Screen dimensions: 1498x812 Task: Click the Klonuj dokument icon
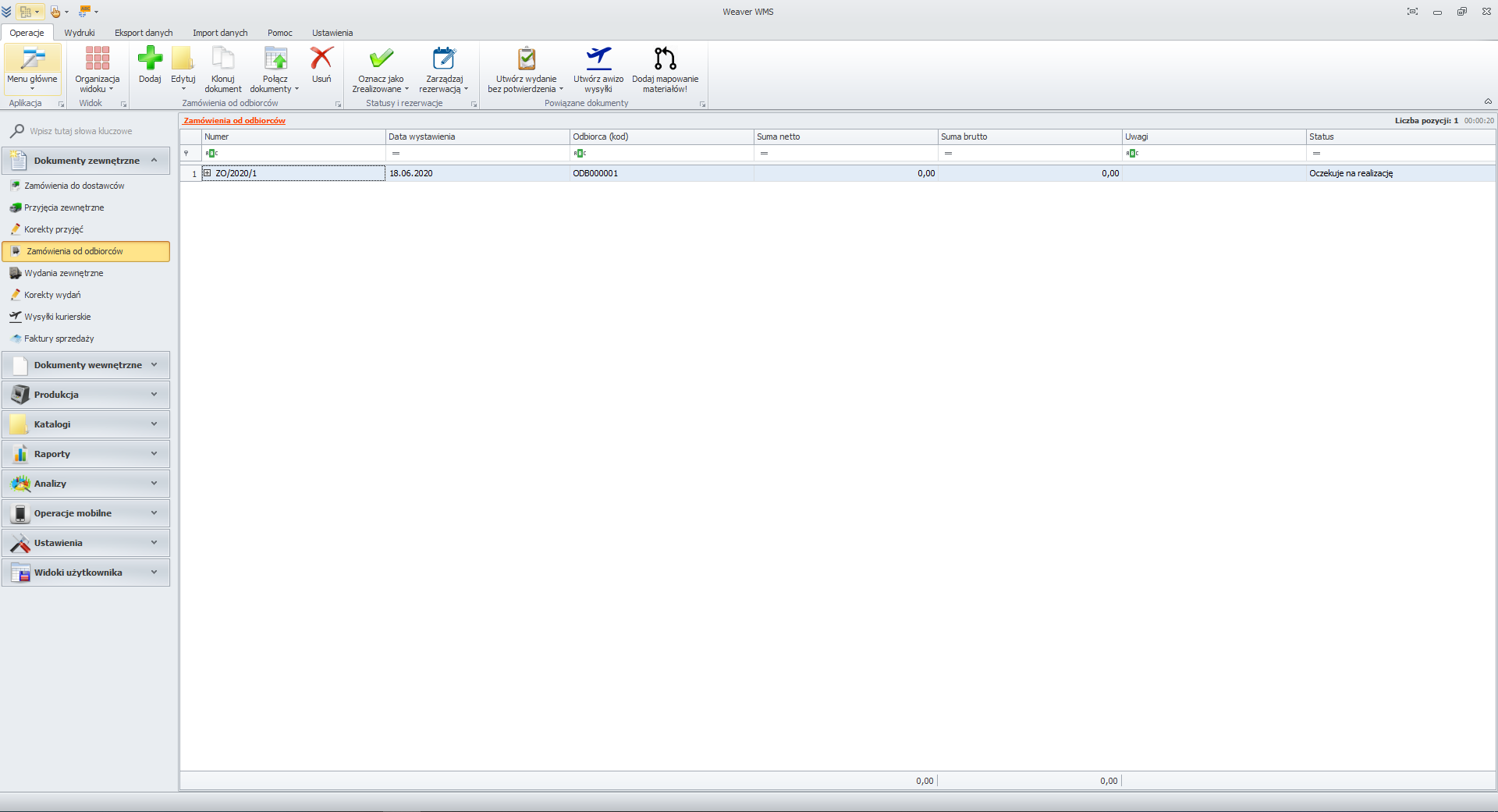point(223,59)
